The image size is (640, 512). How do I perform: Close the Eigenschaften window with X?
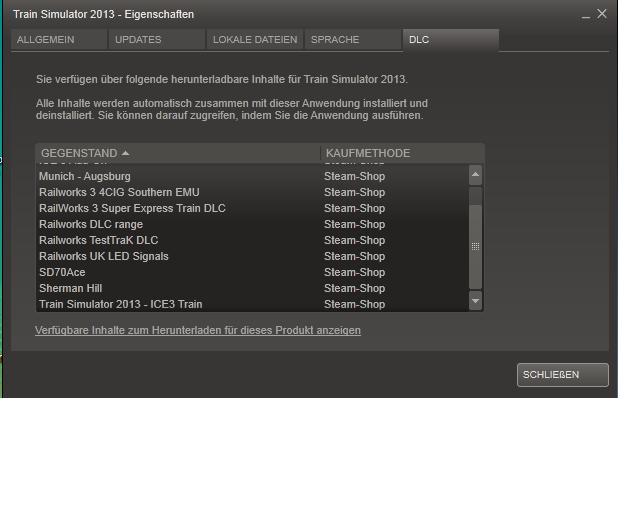pos(602,14)
